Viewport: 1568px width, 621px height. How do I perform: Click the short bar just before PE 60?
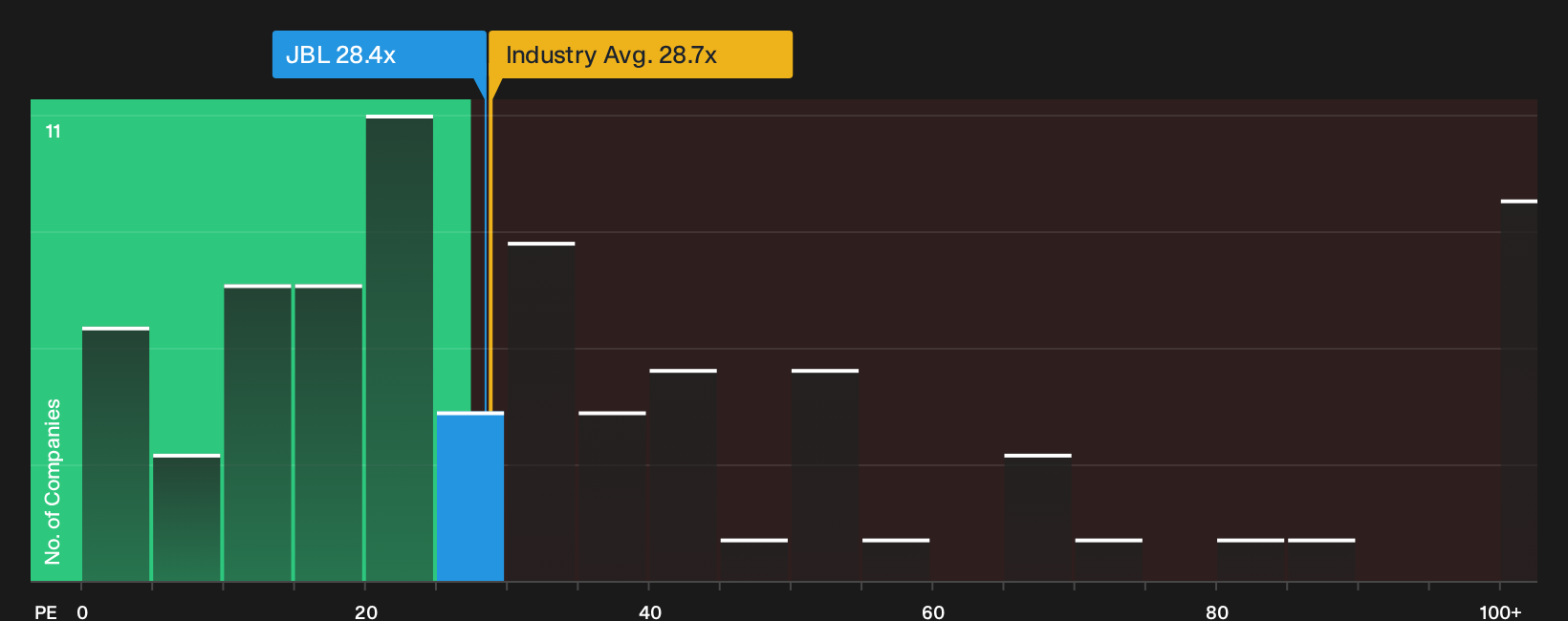click(896, 560)
